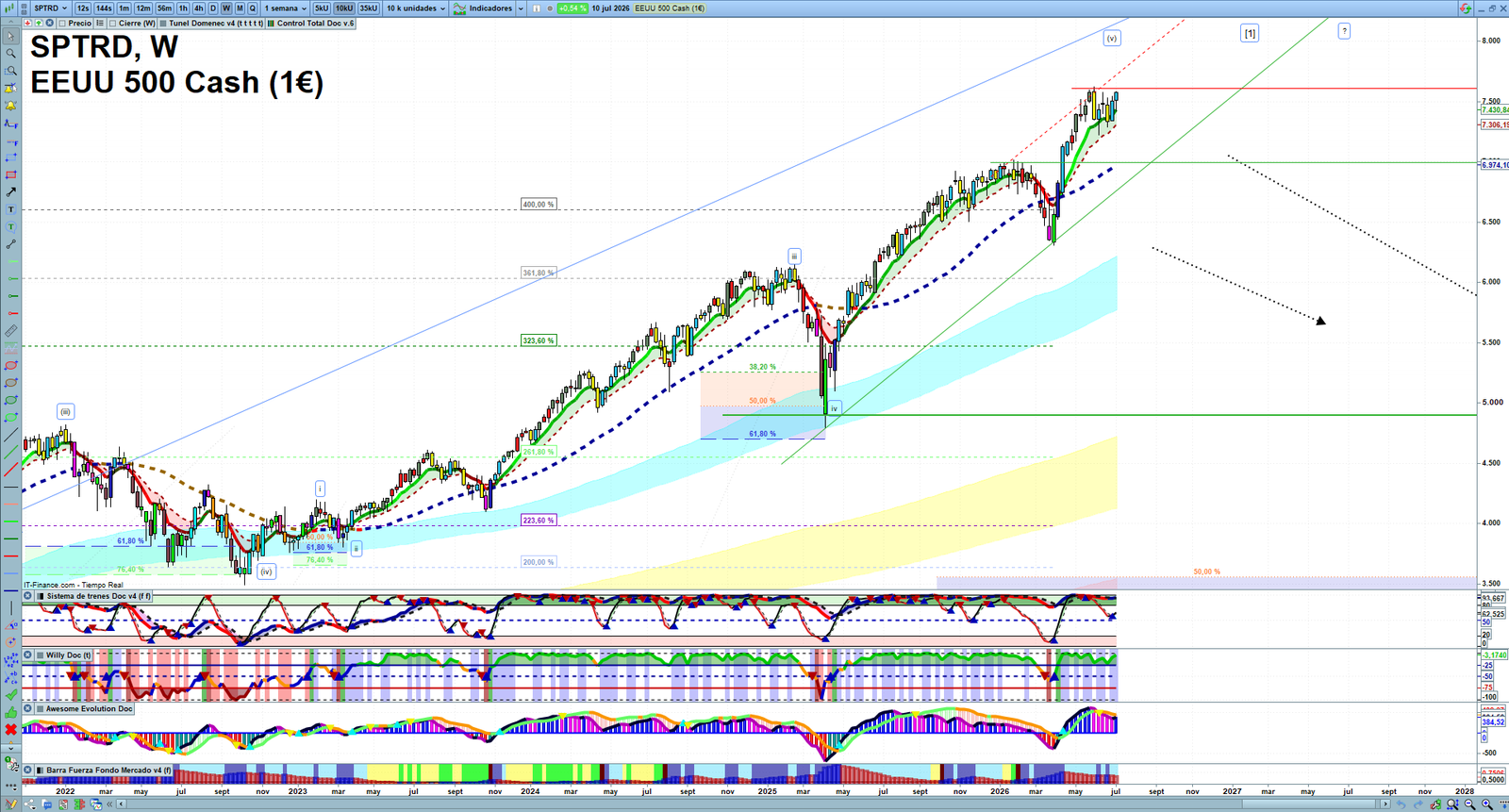1509x812 pixels.
Task: Click the red X delete icon
Action: pos(10,730)
